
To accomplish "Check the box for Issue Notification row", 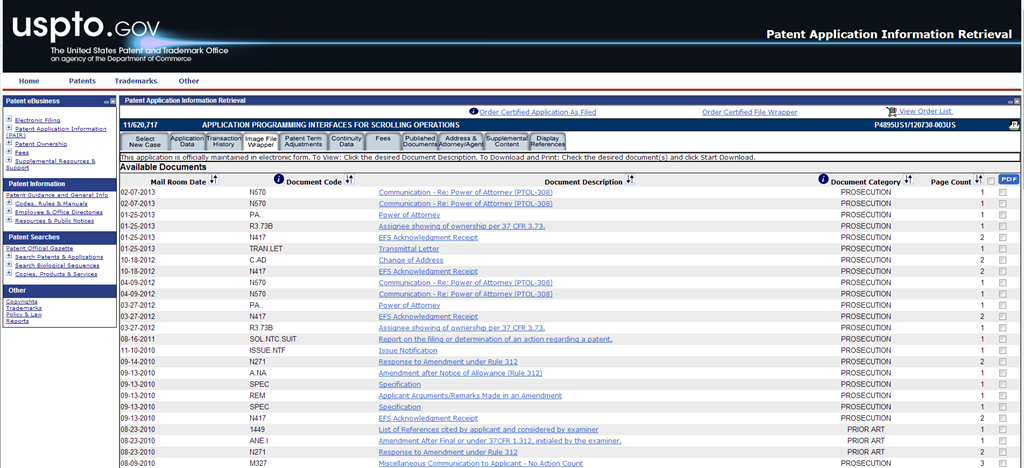I will [1002, 351].
